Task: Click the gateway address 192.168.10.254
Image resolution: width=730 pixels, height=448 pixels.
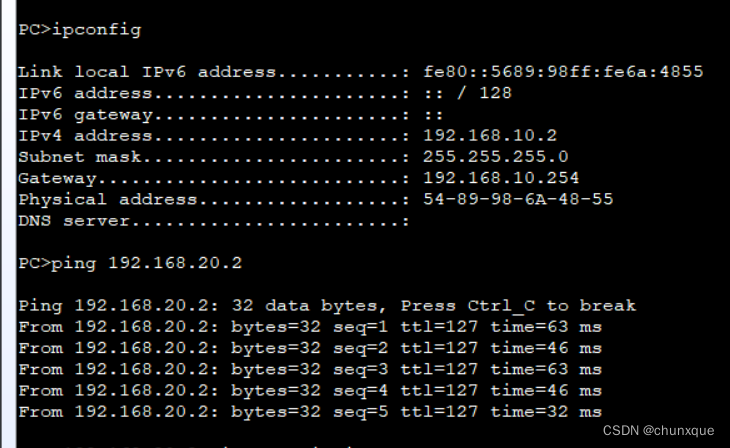Action: click(501, 178)
